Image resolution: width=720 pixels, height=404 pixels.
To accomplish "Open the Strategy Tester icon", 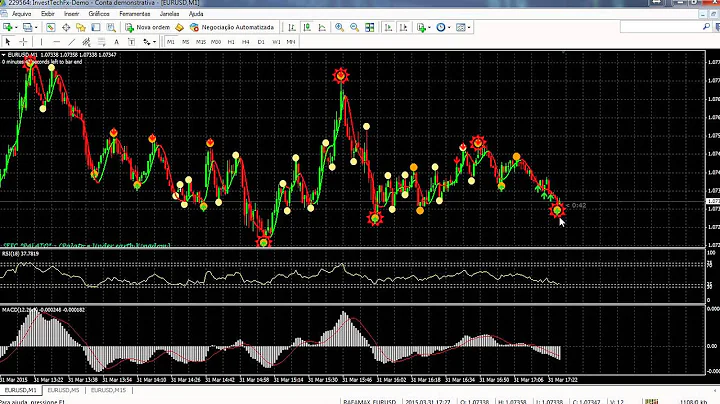I will tap(111, 28).
